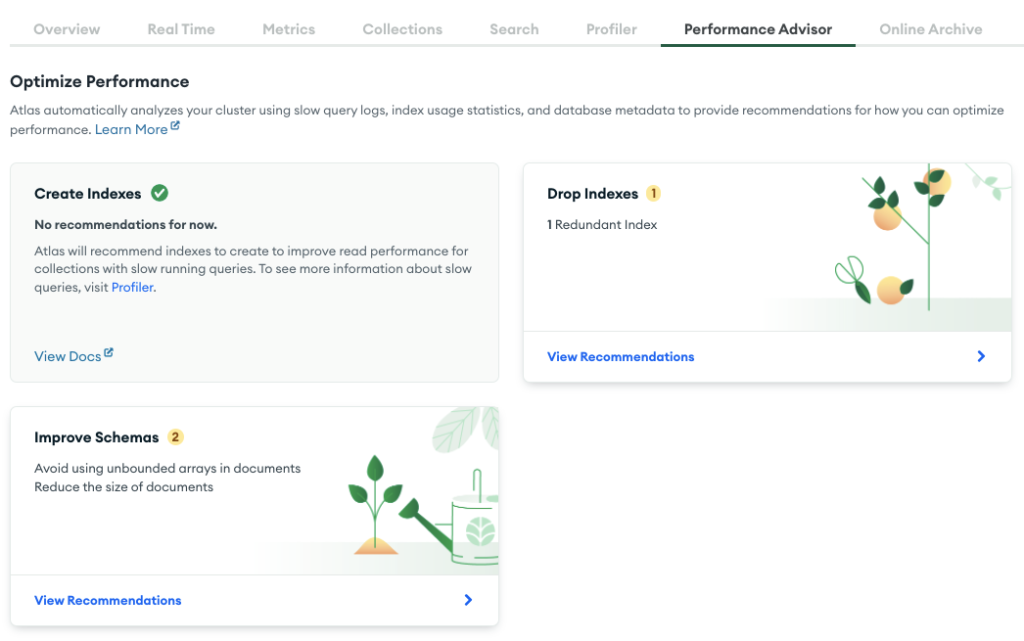
Task: Open the Search tab
Action: pyautogui.click(x=514, y=29)
